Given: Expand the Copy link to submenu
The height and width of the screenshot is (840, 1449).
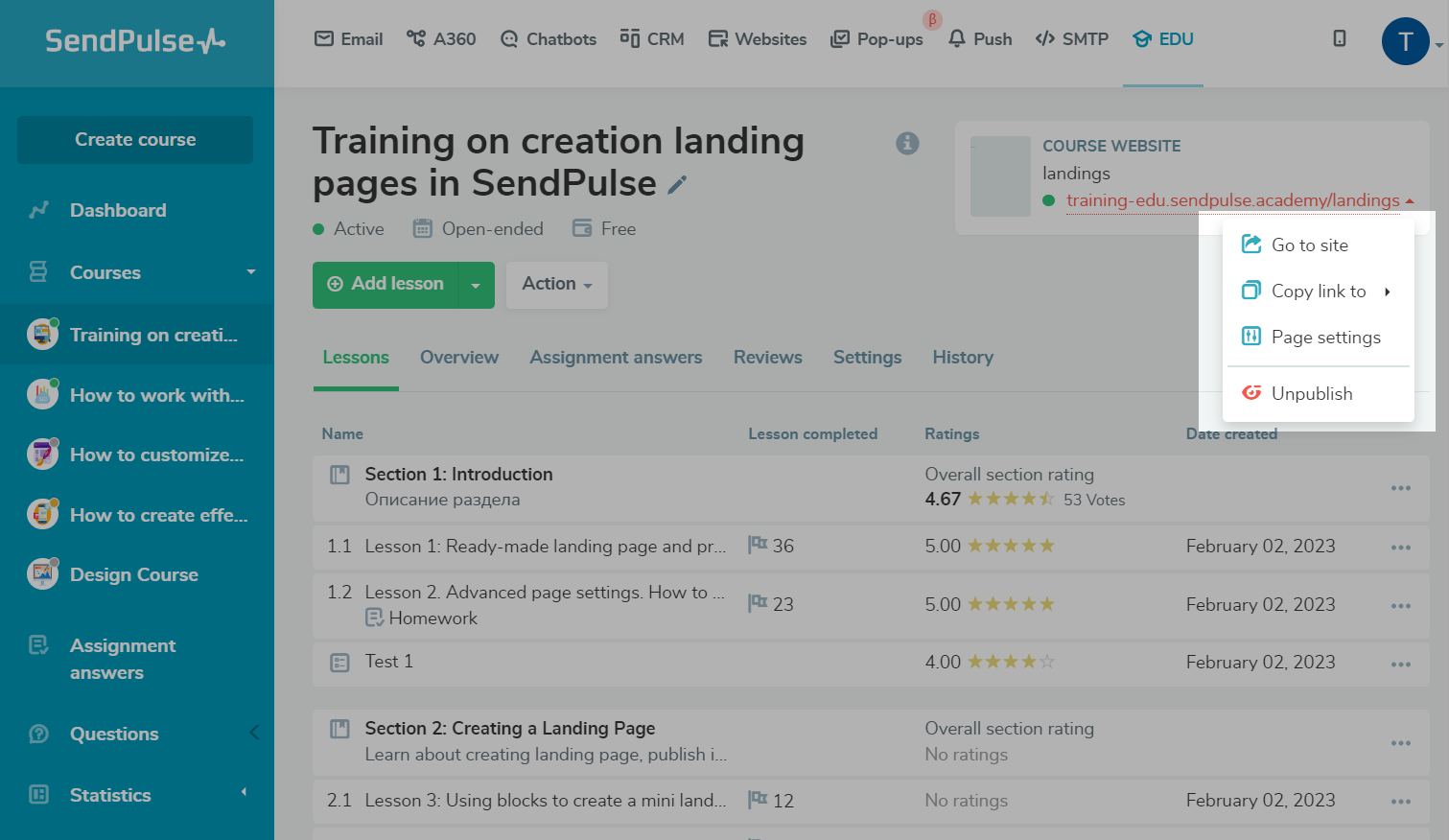Looking at the screenshot, I should [x=1319, y=291].
